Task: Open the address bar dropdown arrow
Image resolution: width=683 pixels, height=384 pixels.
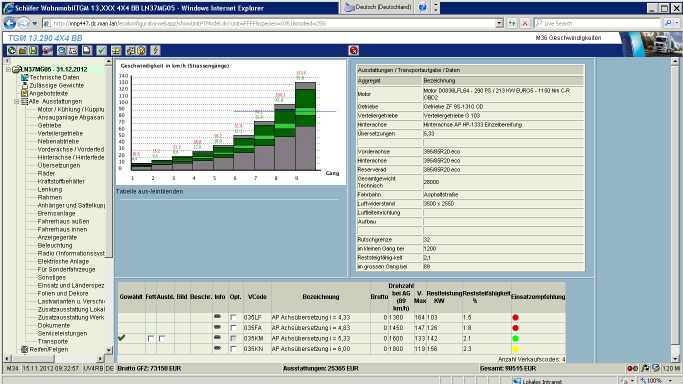Action: pyautogui.click(x=500, y=23)
